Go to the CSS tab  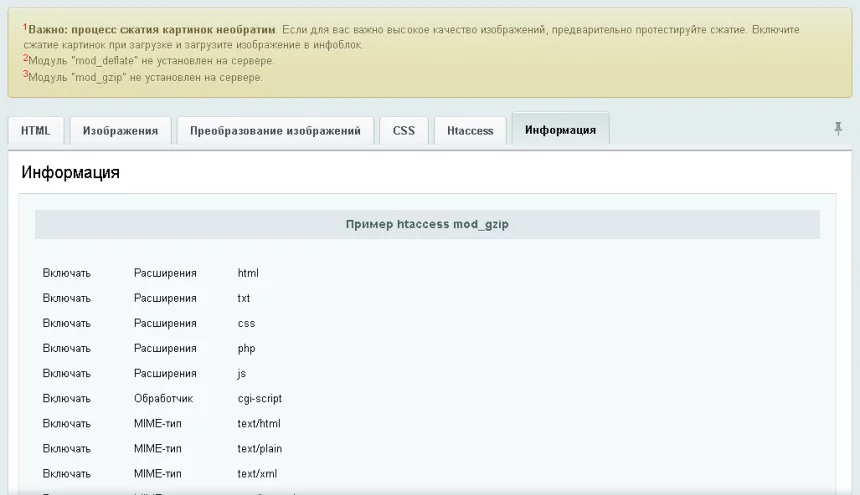click(404, 131)
